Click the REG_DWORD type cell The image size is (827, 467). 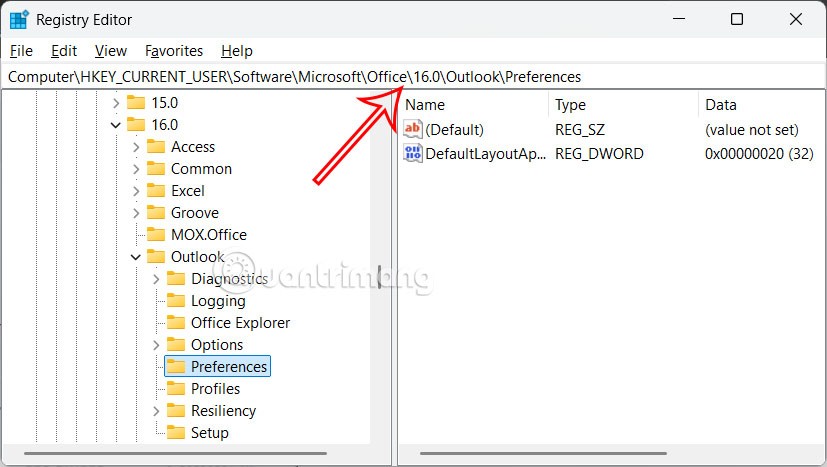point(599,154)
